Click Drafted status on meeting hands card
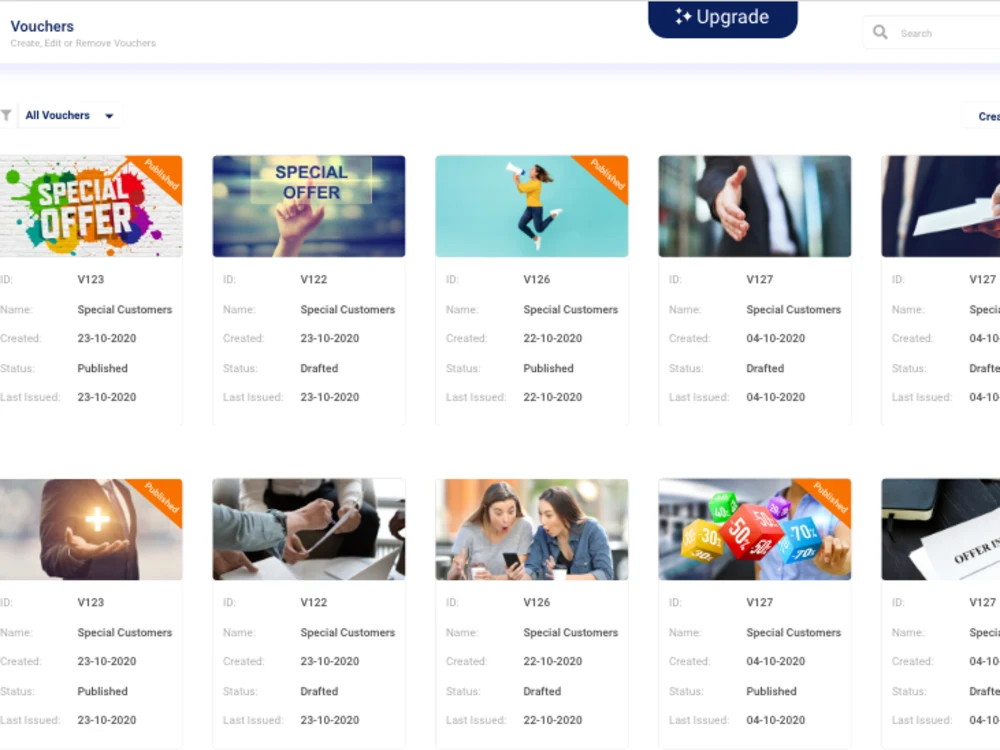This screenshot has width=1000, height=750. (x=320, y=691)
